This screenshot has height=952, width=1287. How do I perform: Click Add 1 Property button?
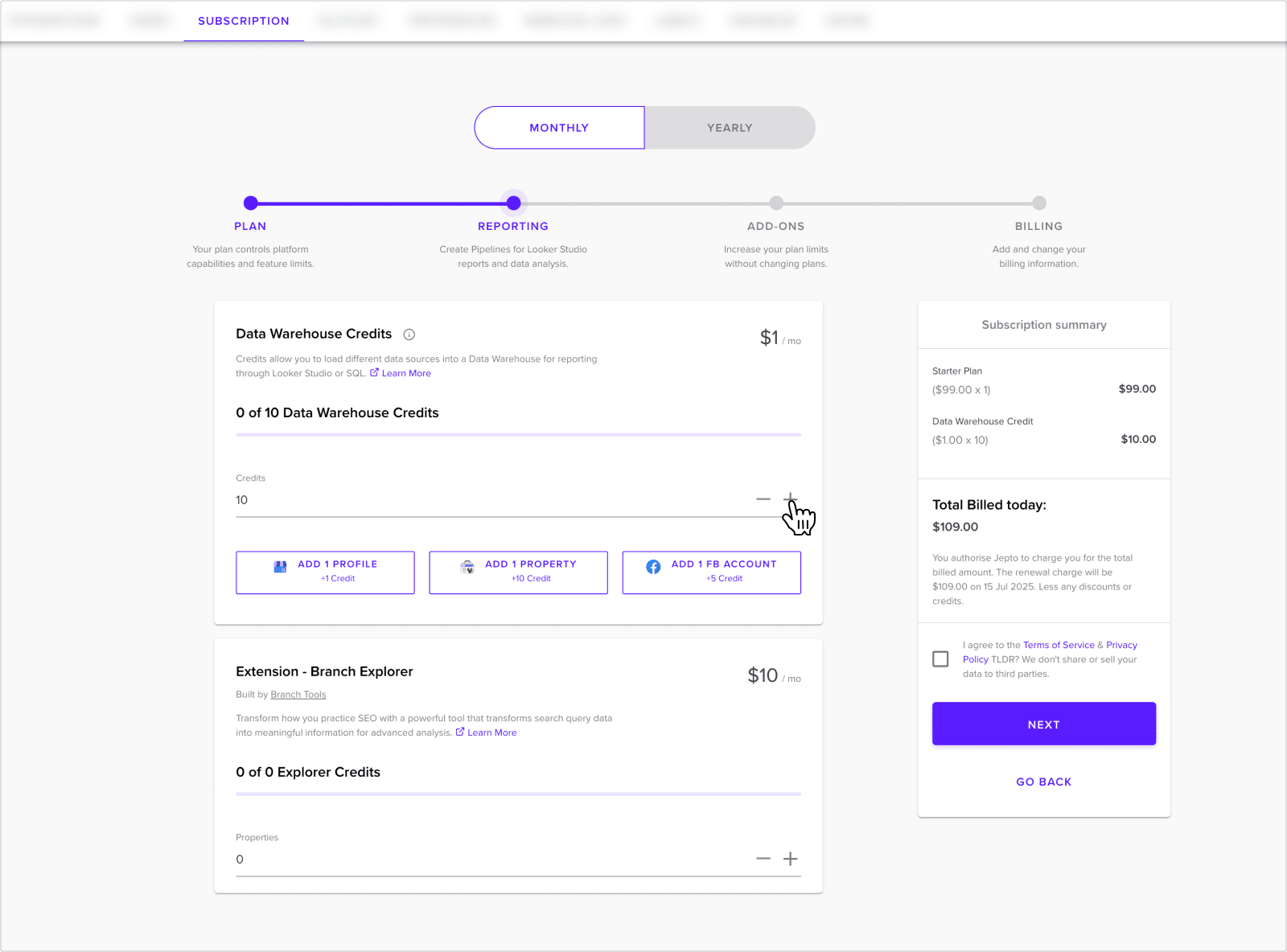[x=518, y=572]
